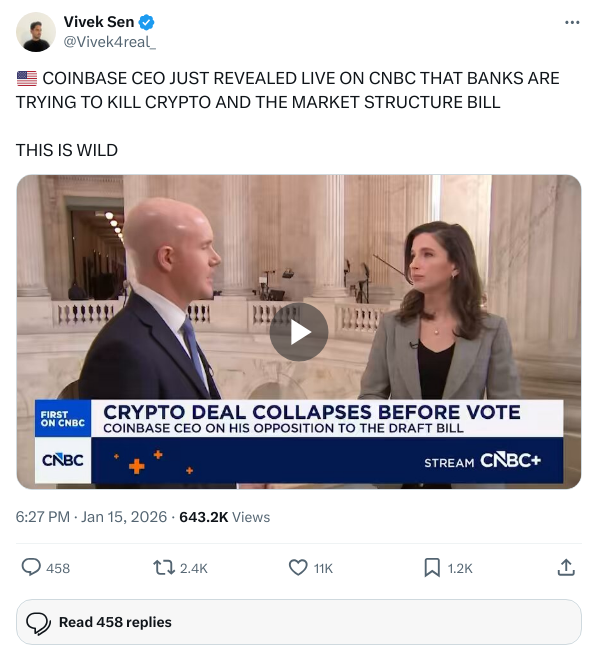Like the post with heart icon

(298, 568)
